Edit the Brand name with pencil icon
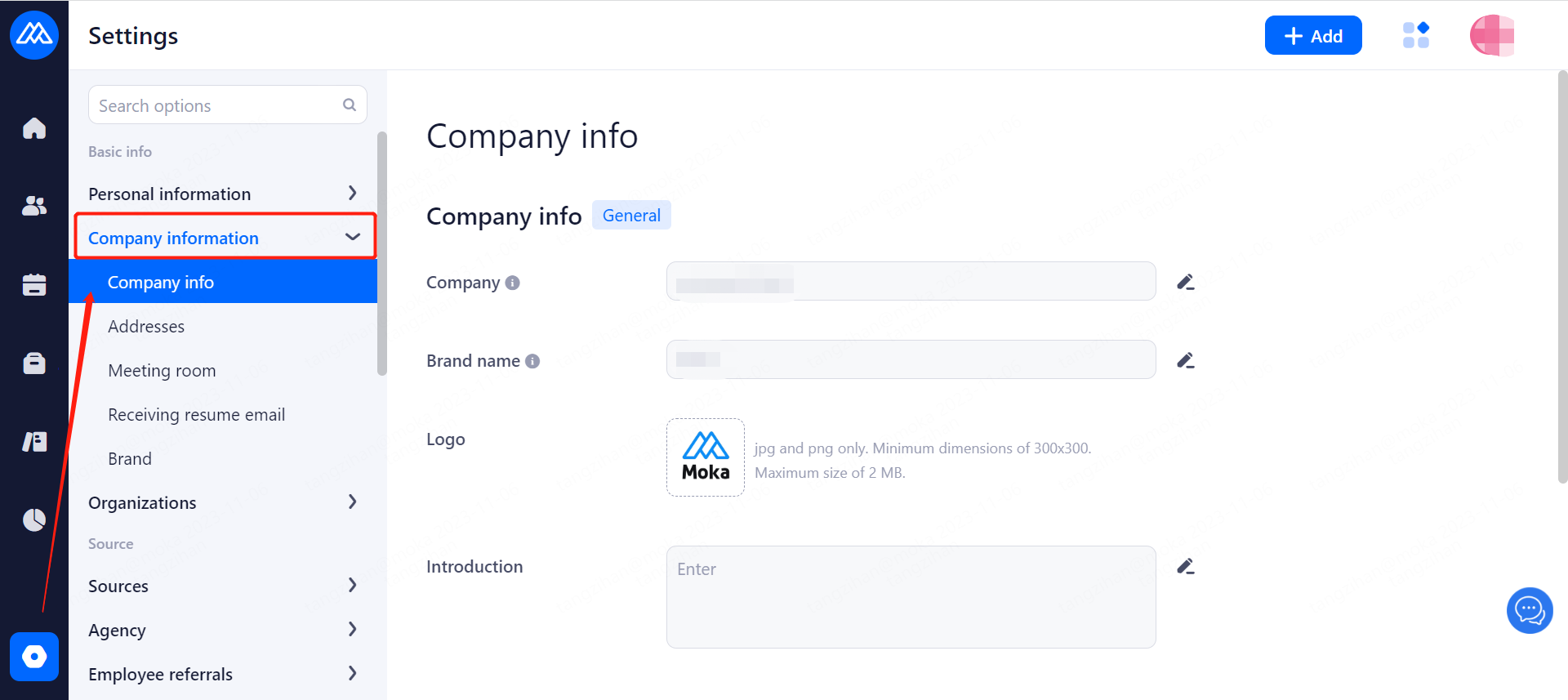Viewport: 1568px width, 700px height. click(1186, 360)
